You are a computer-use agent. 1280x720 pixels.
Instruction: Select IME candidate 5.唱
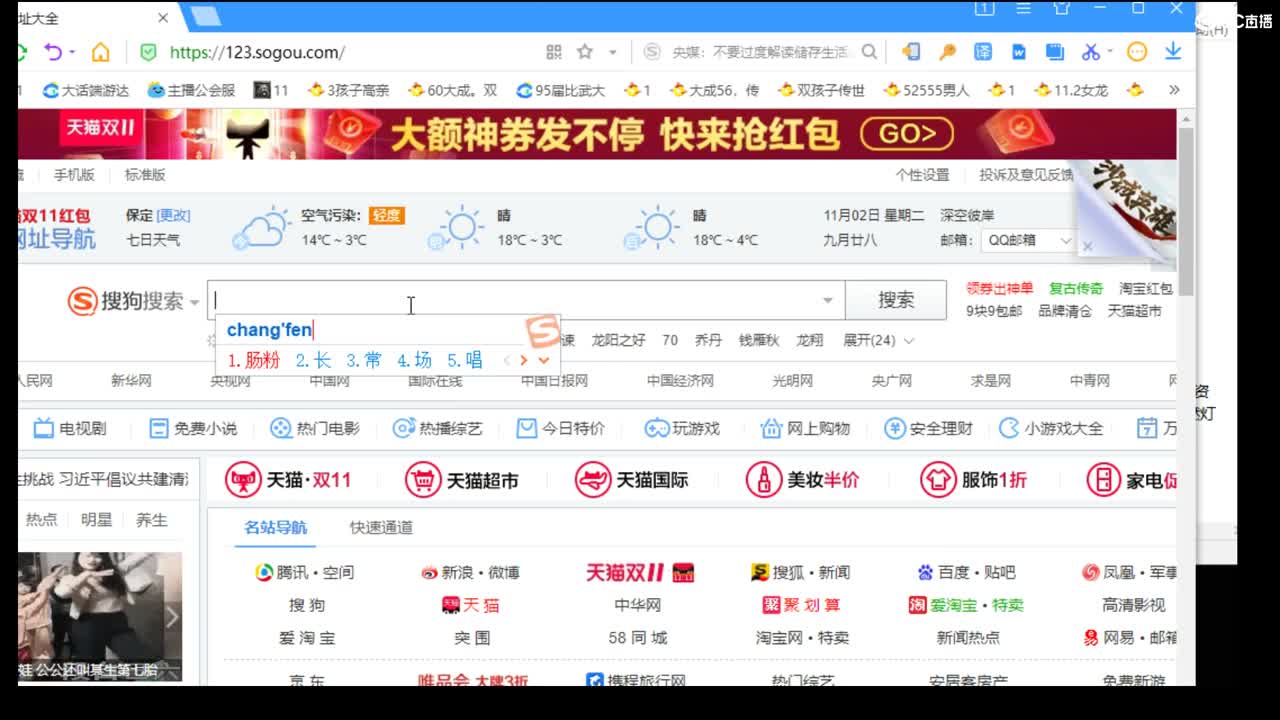[x=465, y=360]
